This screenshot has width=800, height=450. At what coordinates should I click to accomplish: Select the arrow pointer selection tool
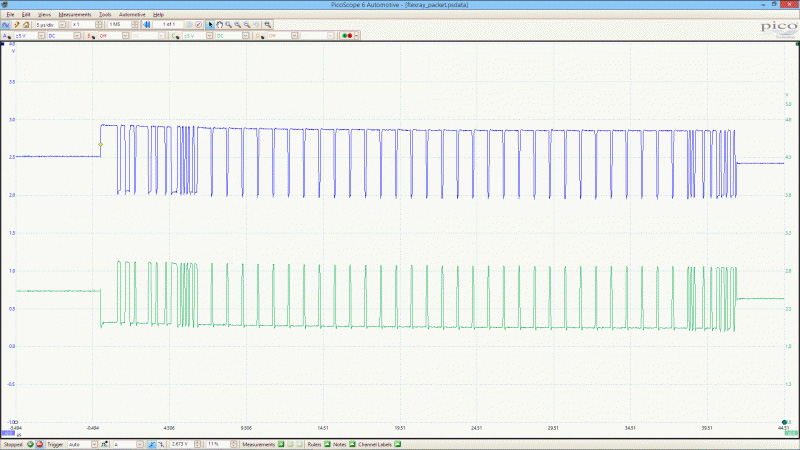(210, 24)
